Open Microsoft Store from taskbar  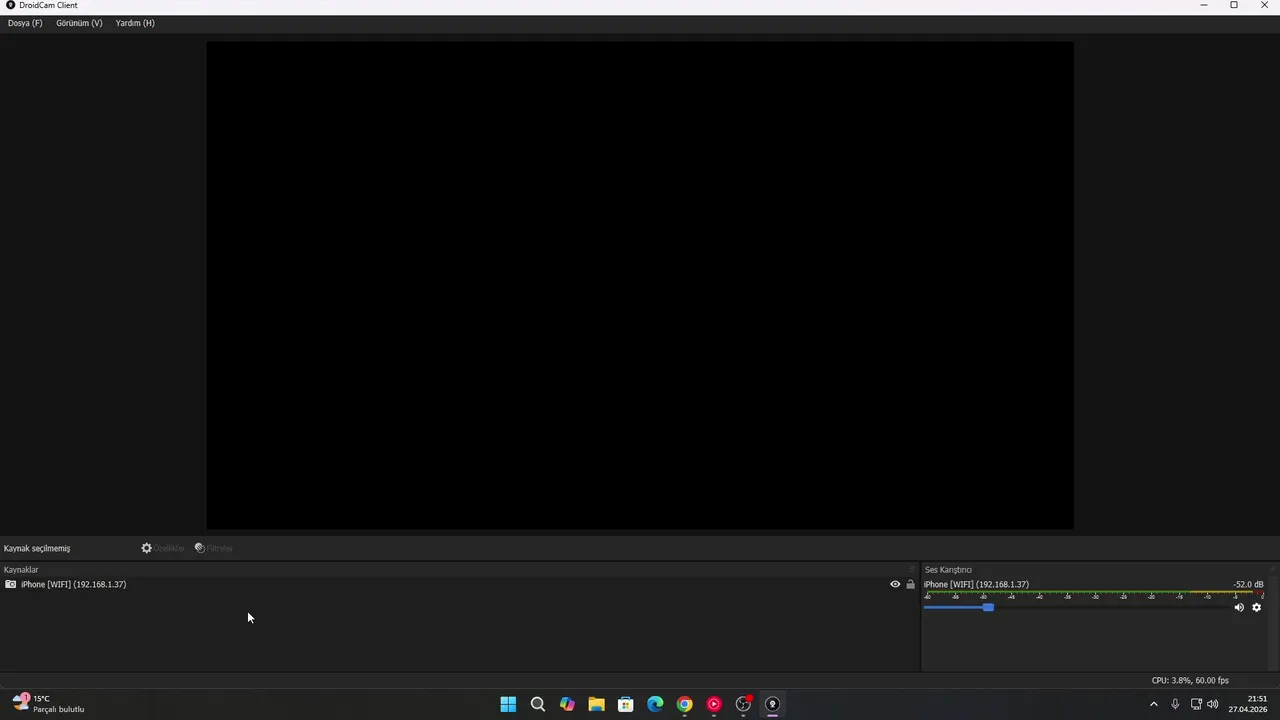point(626,704)
